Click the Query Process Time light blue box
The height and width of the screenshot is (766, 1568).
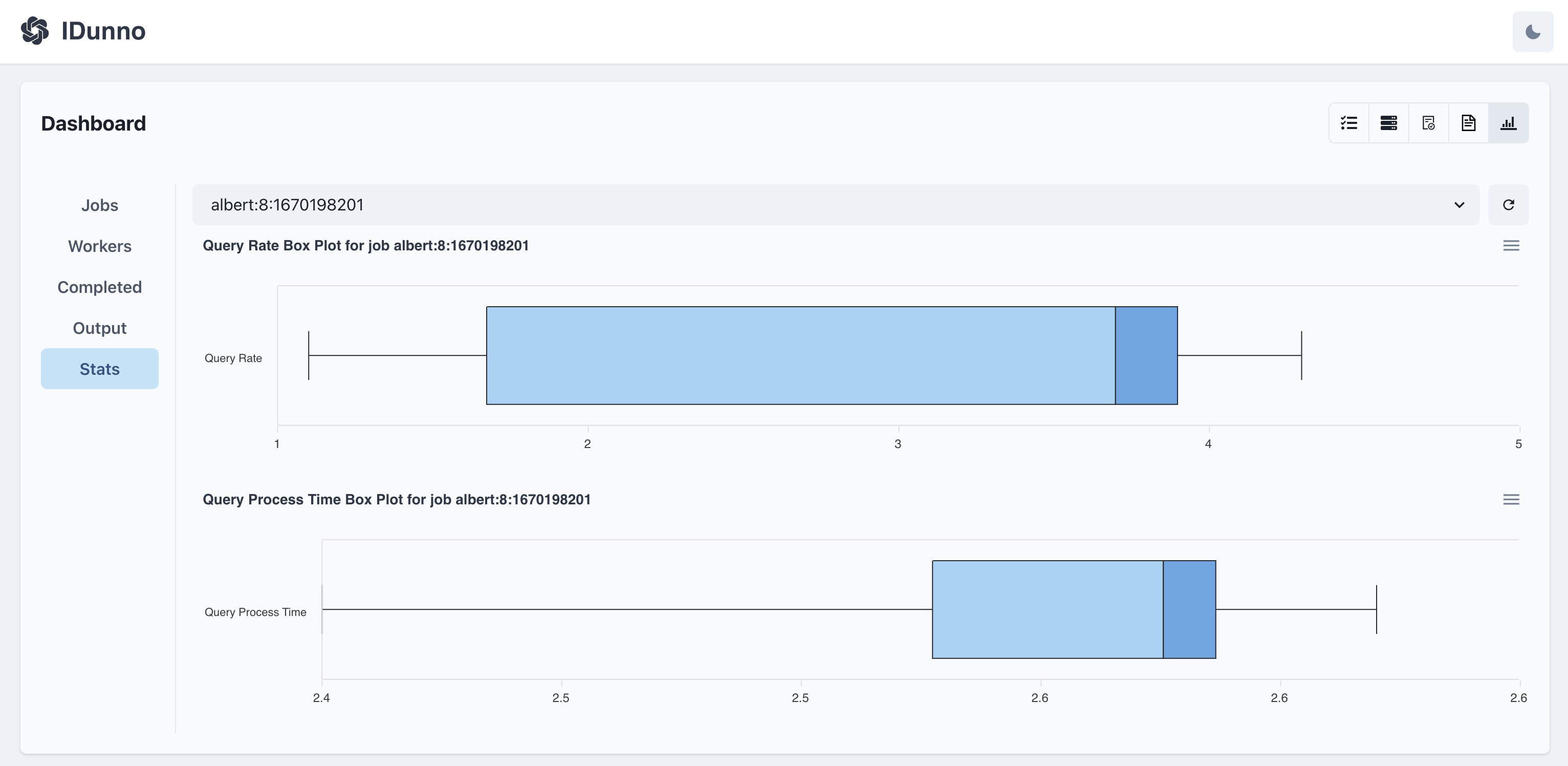click(x=1047, y=609)
